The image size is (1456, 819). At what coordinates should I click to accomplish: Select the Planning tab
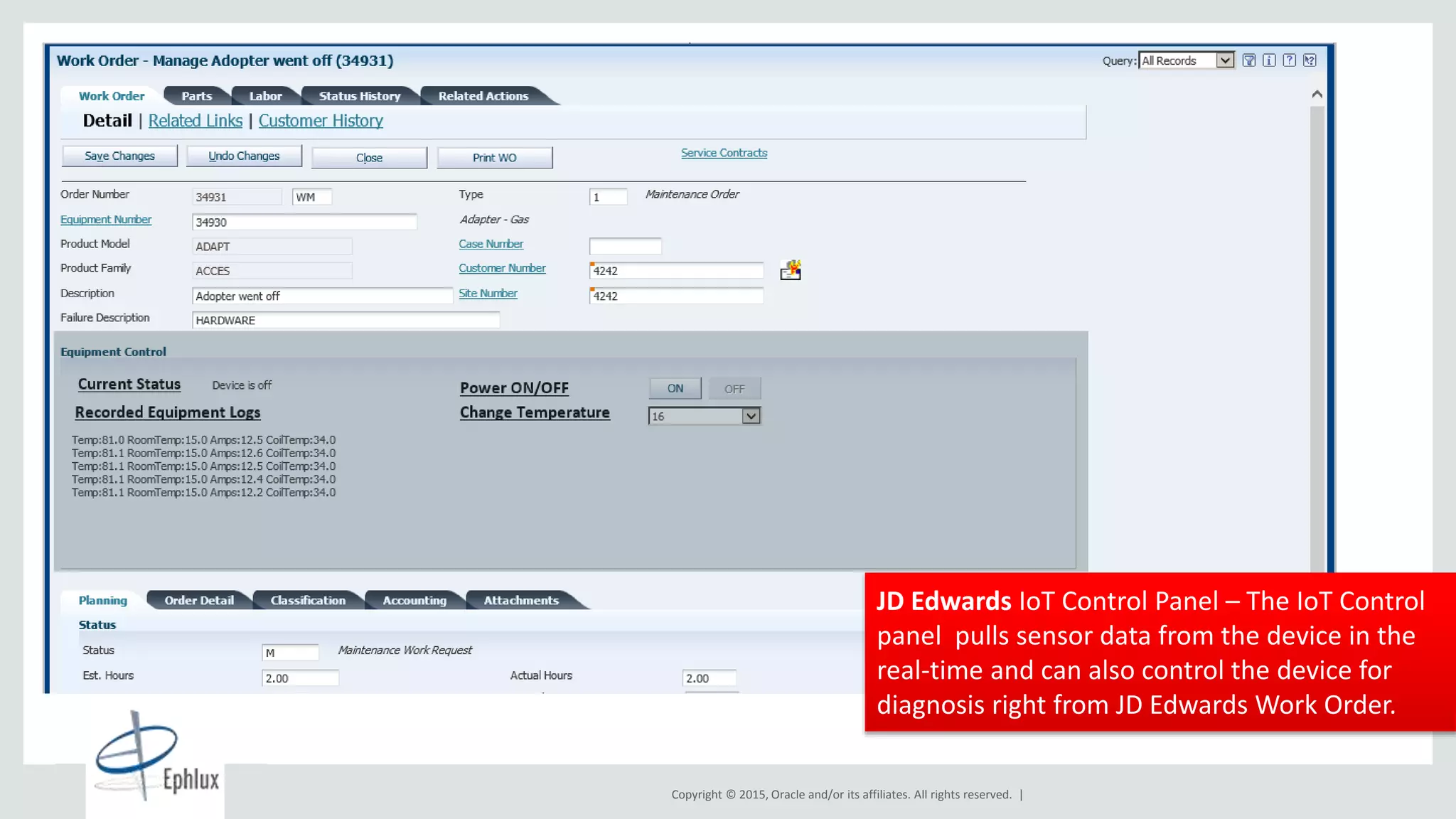coord(103,600)
